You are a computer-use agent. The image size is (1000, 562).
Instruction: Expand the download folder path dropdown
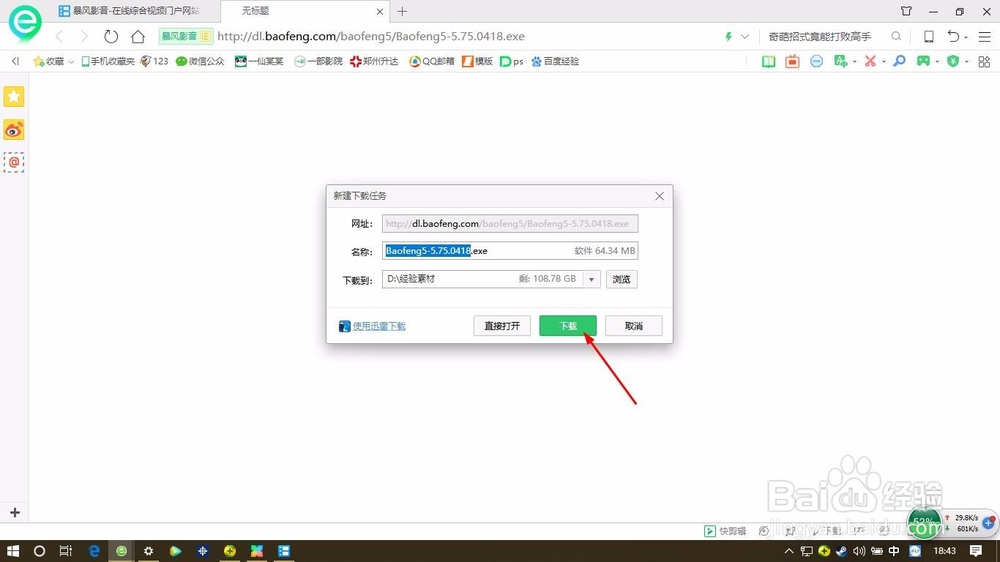[x=591, y=279]
